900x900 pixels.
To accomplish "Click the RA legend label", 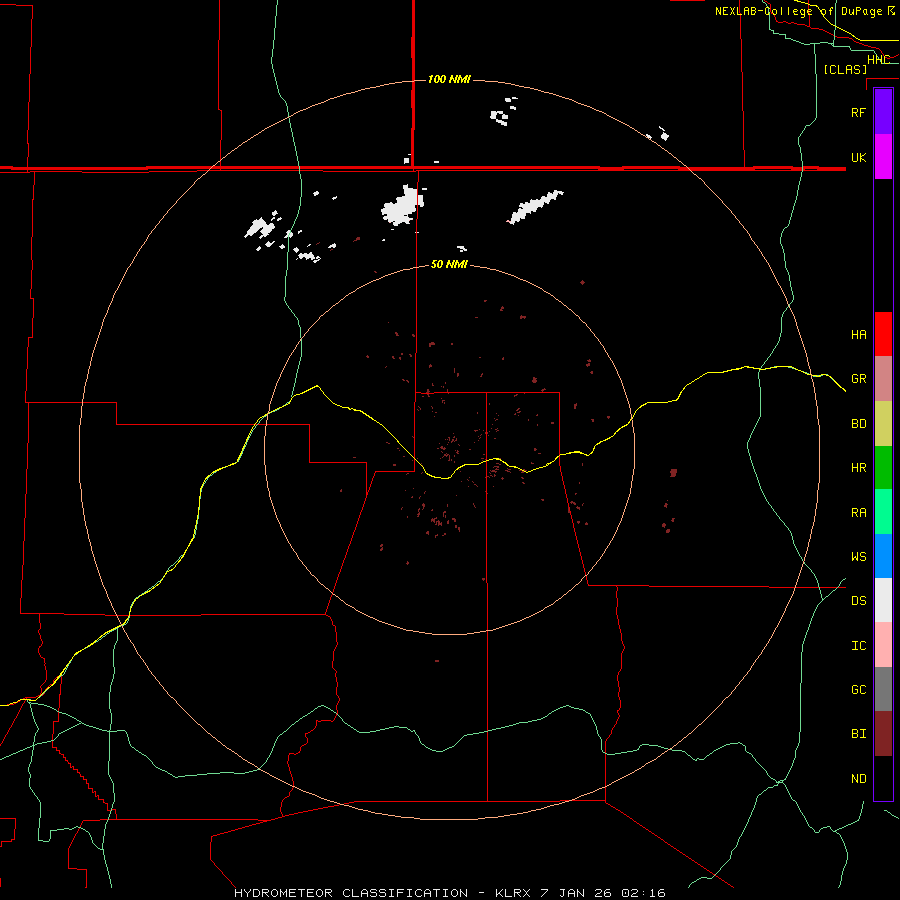I will (858, 513).
